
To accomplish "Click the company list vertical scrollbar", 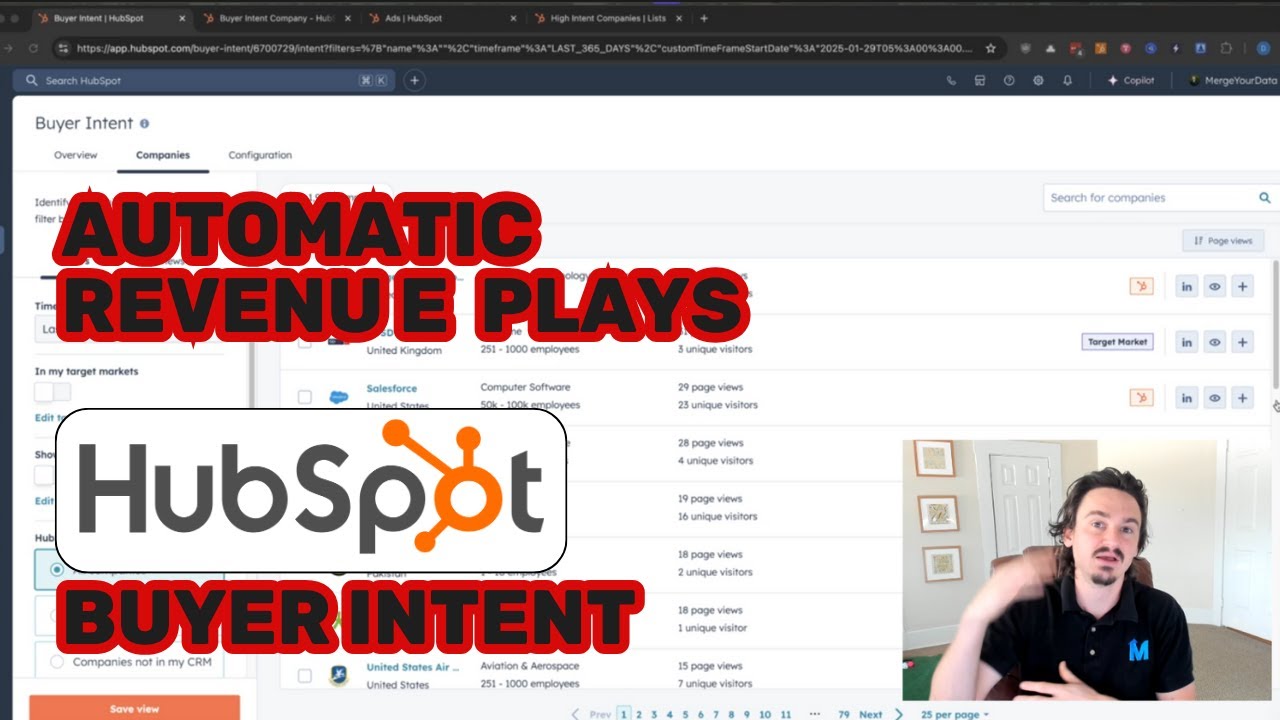I will click(x=1275, y=324).
